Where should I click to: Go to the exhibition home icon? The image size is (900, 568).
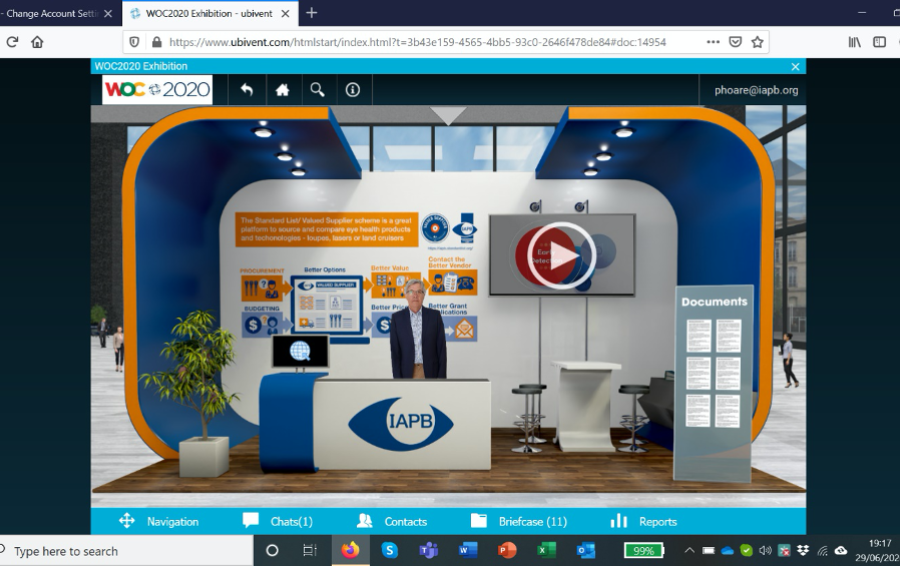[x=282, y=90]
